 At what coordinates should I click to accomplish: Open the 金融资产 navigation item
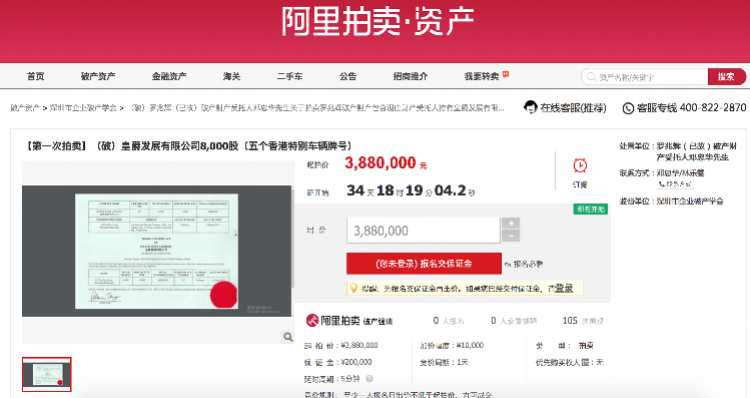[x=169, y=76]
